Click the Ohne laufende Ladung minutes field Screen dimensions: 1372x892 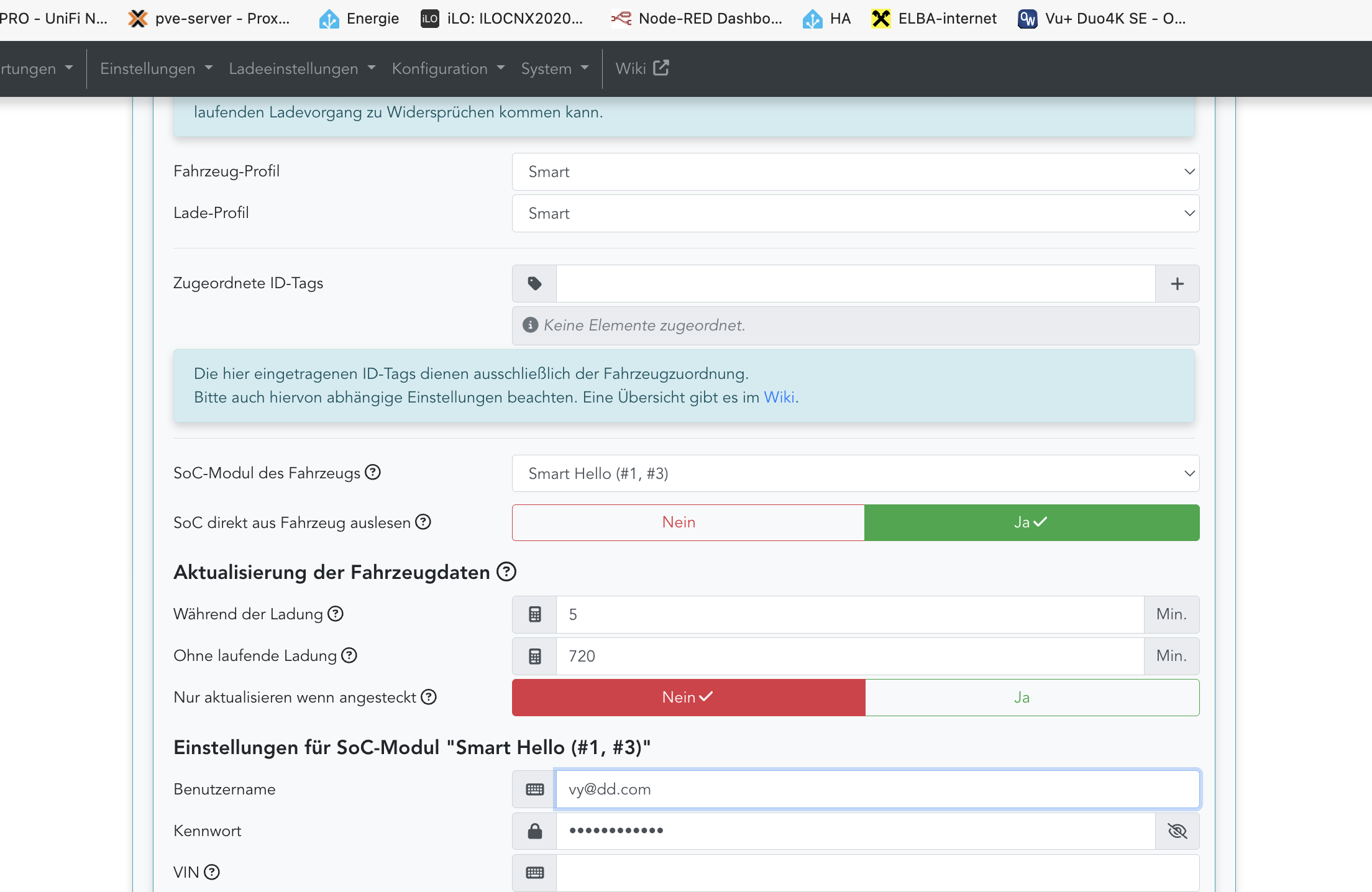coord(849,656)
